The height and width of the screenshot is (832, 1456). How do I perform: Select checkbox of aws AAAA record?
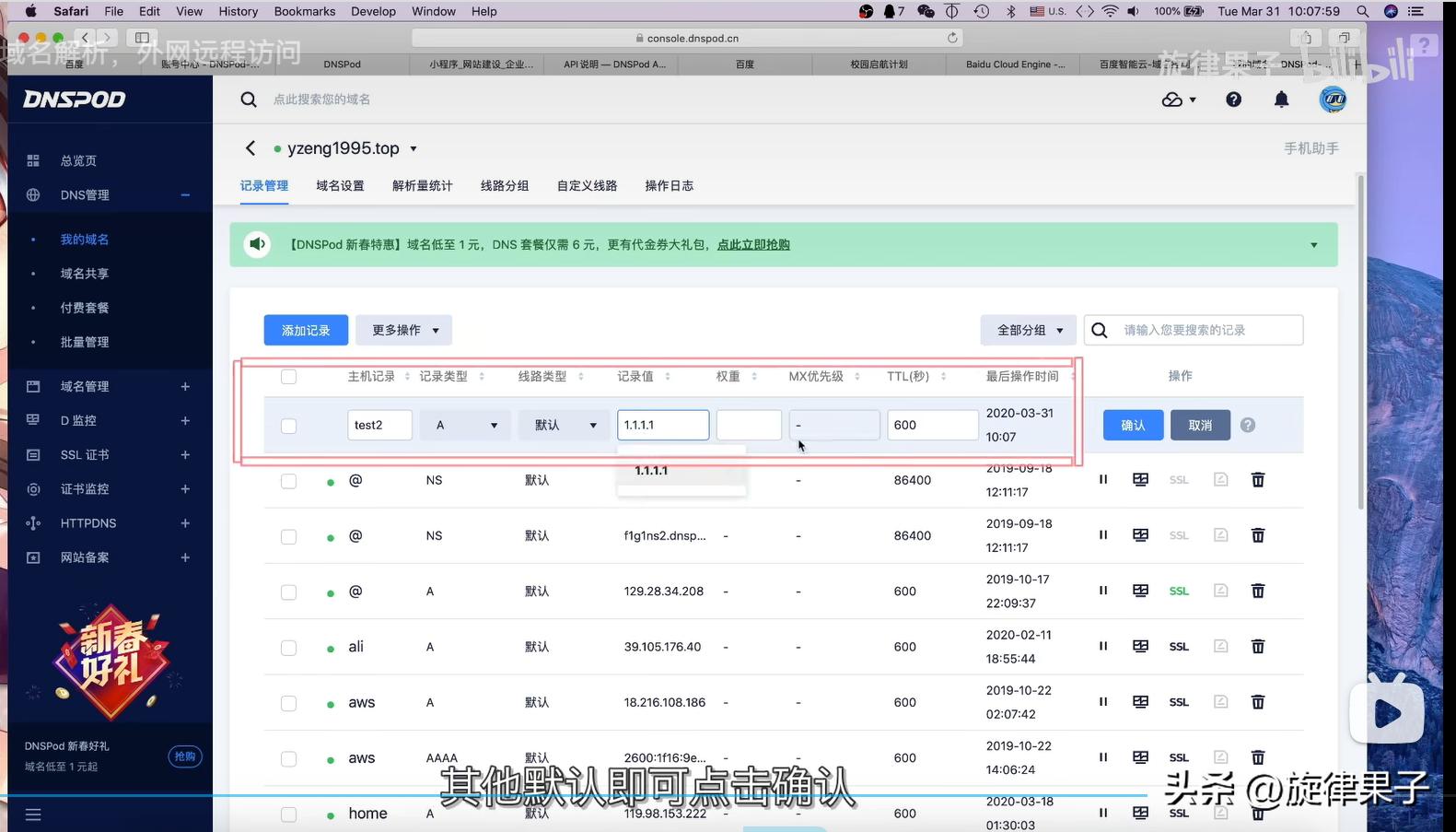pos(288,758)
